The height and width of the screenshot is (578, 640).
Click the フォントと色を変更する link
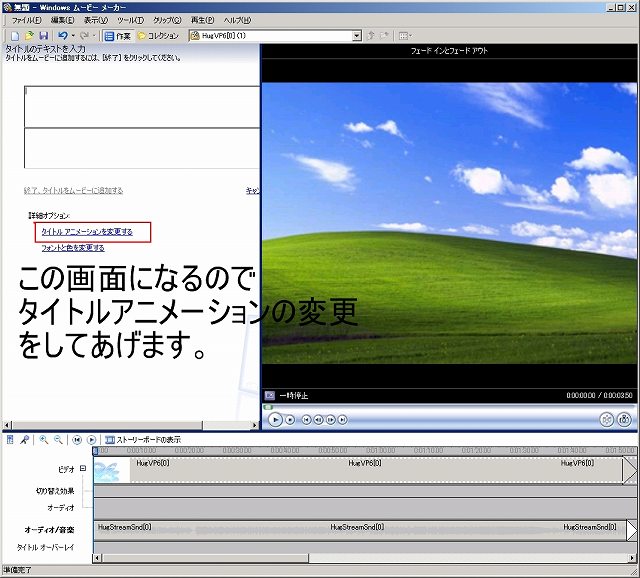coord(73,248)
